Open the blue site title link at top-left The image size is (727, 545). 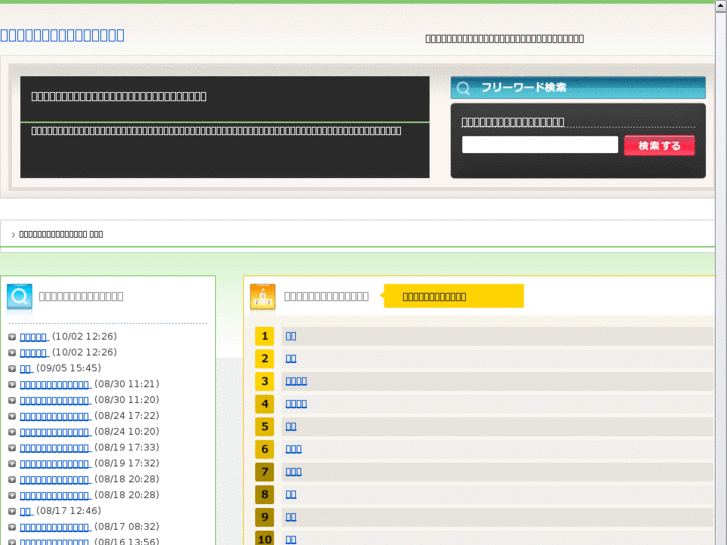pos(63,35)
